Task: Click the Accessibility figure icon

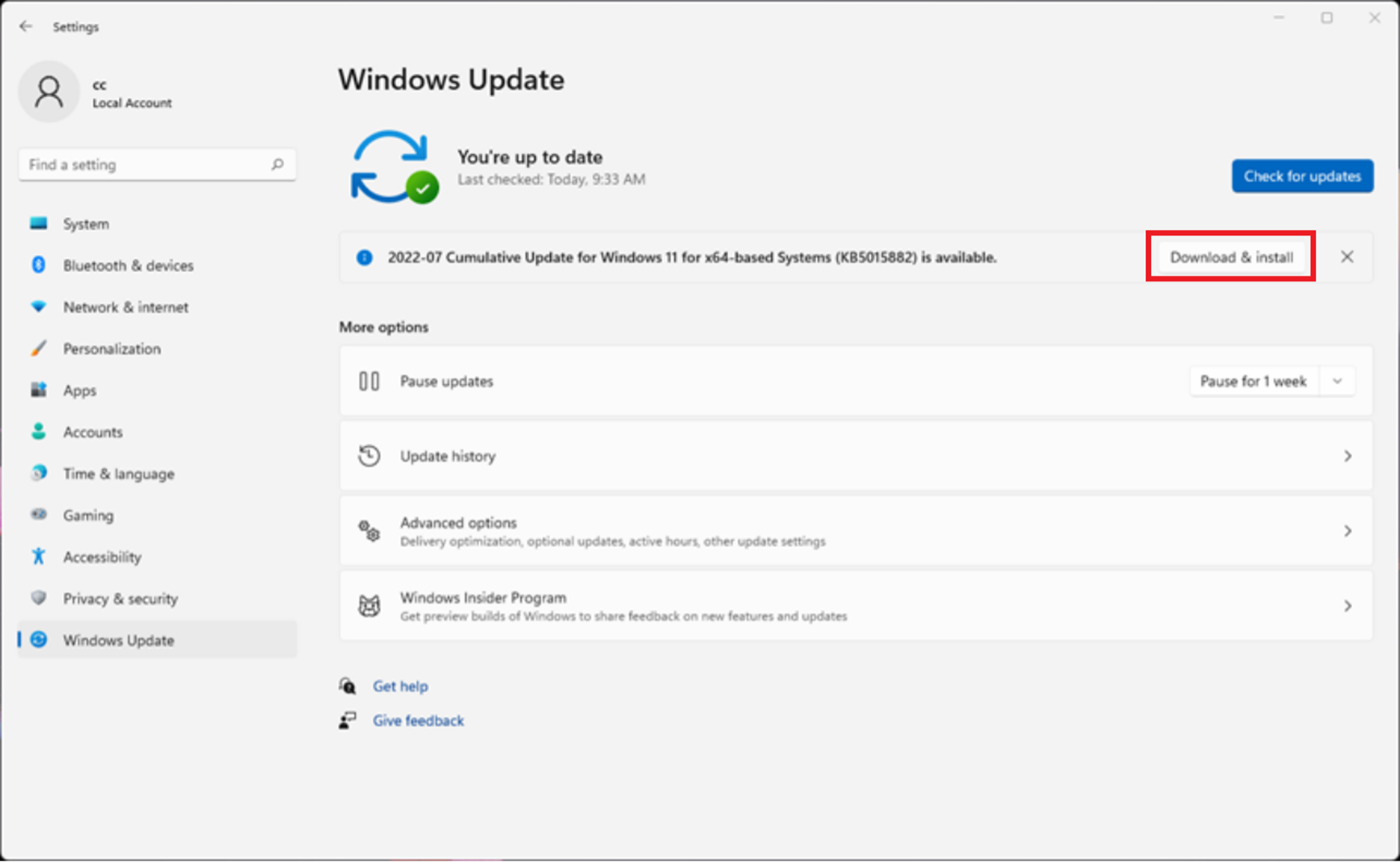Action: point(39,556)
